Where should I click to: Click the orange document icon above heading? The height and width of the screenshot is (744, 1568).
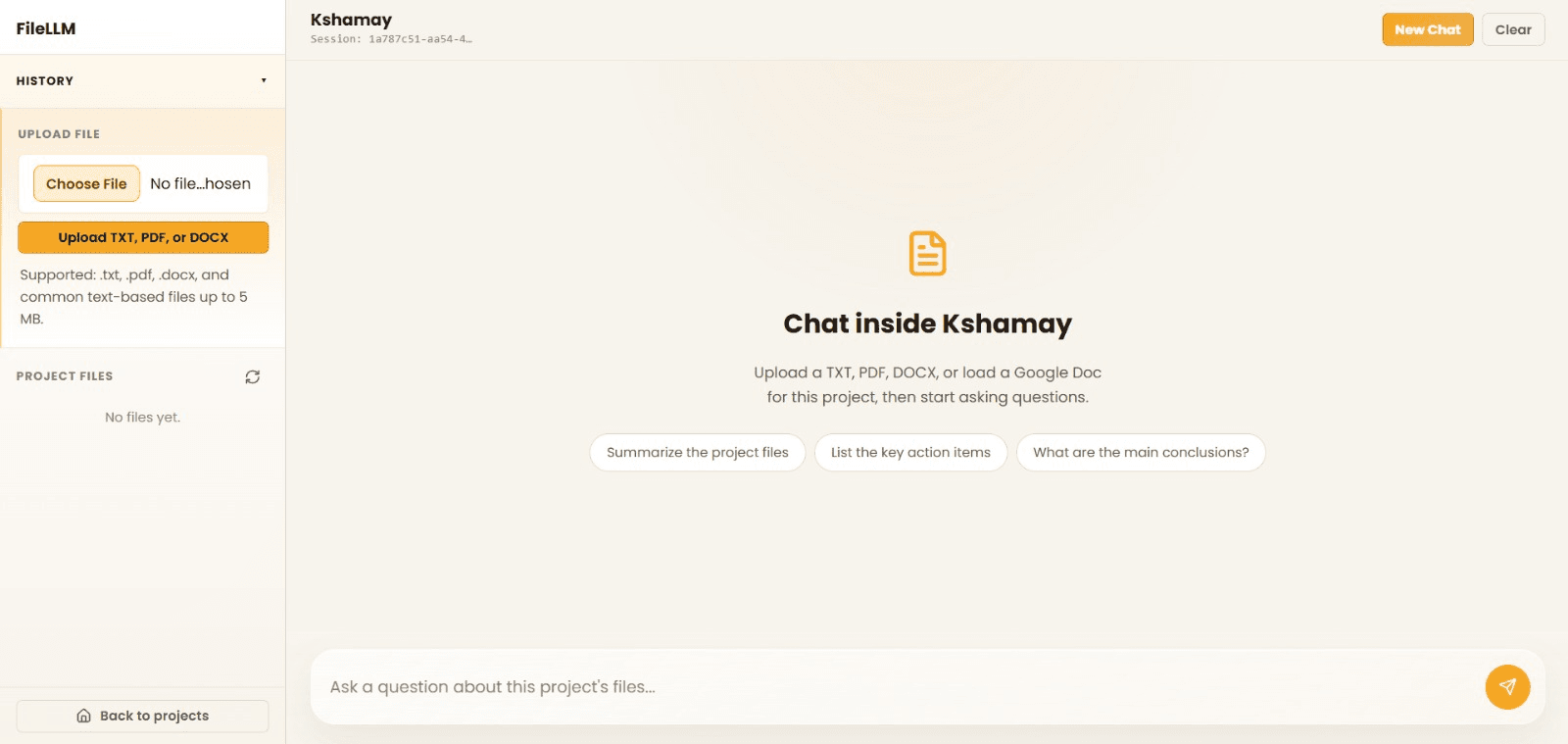pos(927,254)
